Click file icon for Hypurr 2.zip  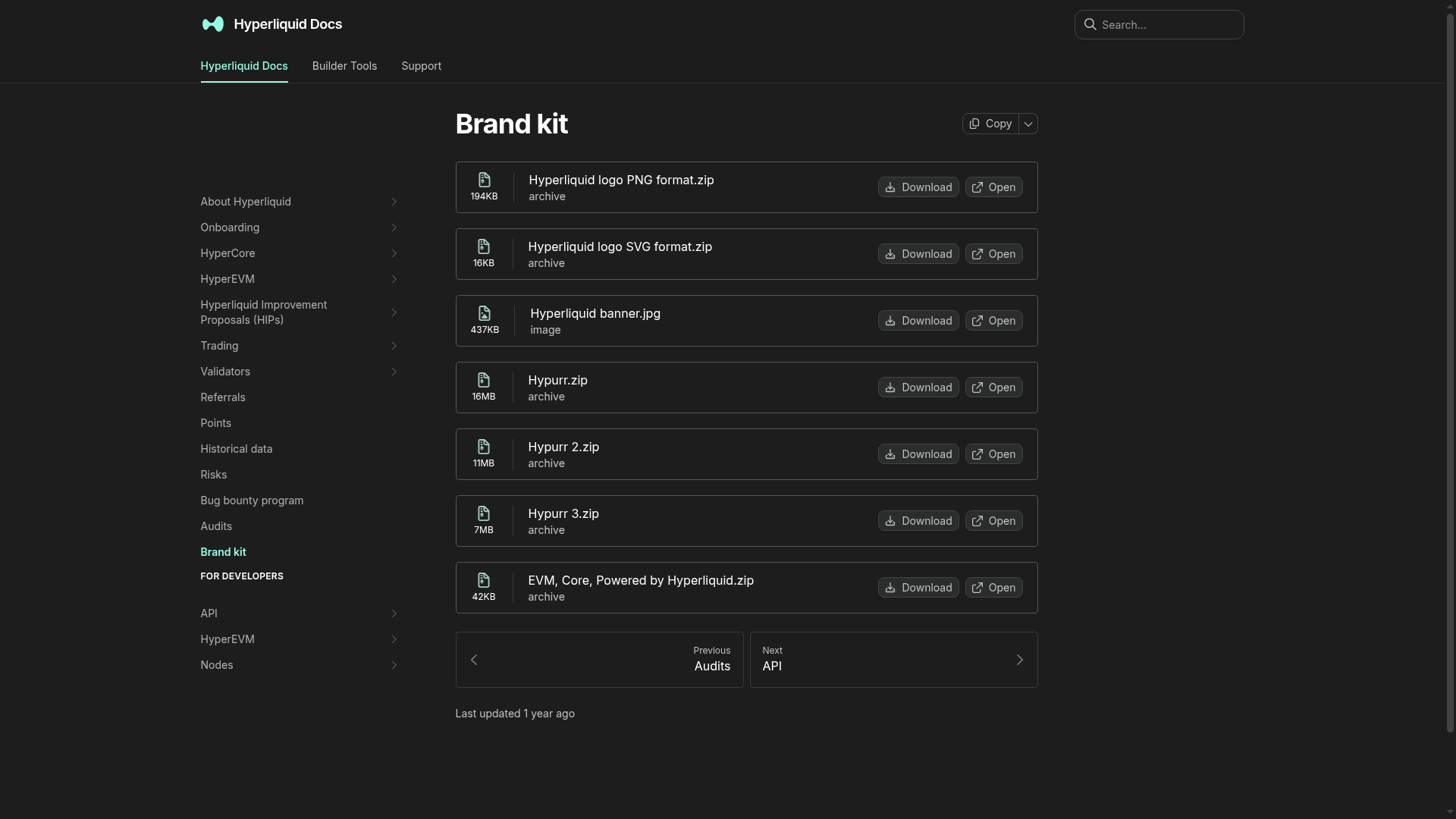click(x=483, y=447)
